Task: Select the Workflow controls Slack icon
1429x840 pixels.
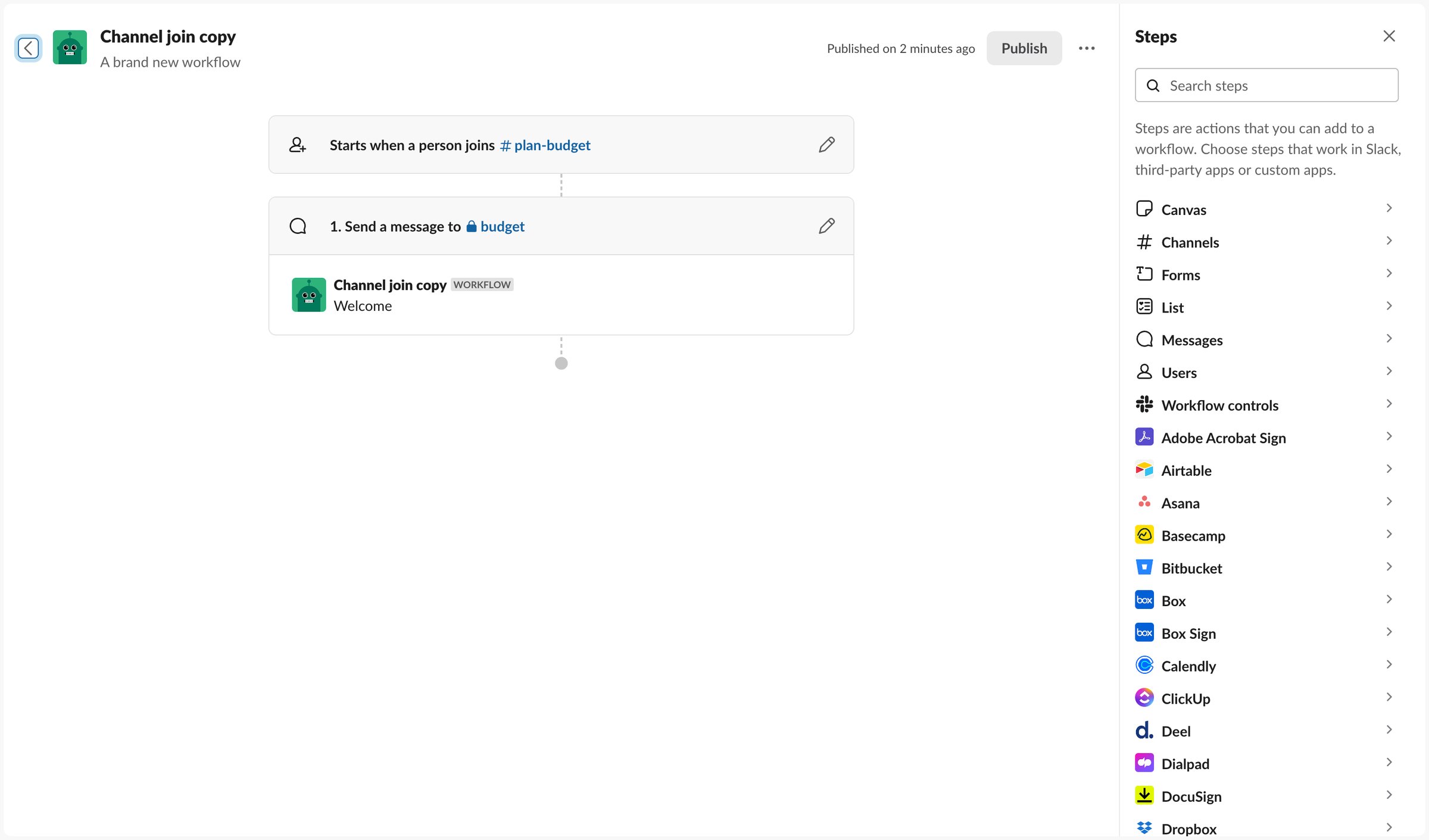Action: tap(1144, 404)
